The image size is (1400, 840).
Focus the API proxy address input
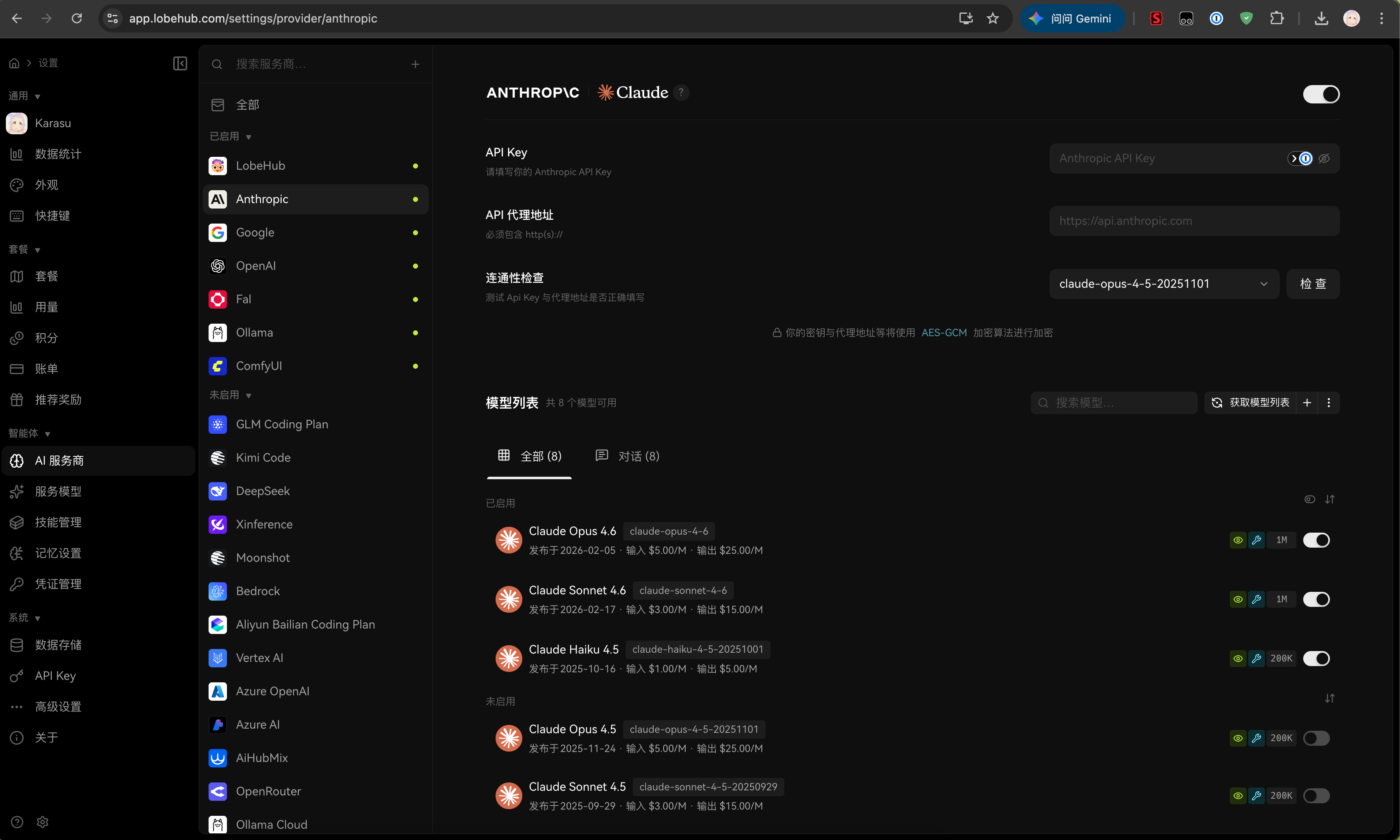[1194, 221]
